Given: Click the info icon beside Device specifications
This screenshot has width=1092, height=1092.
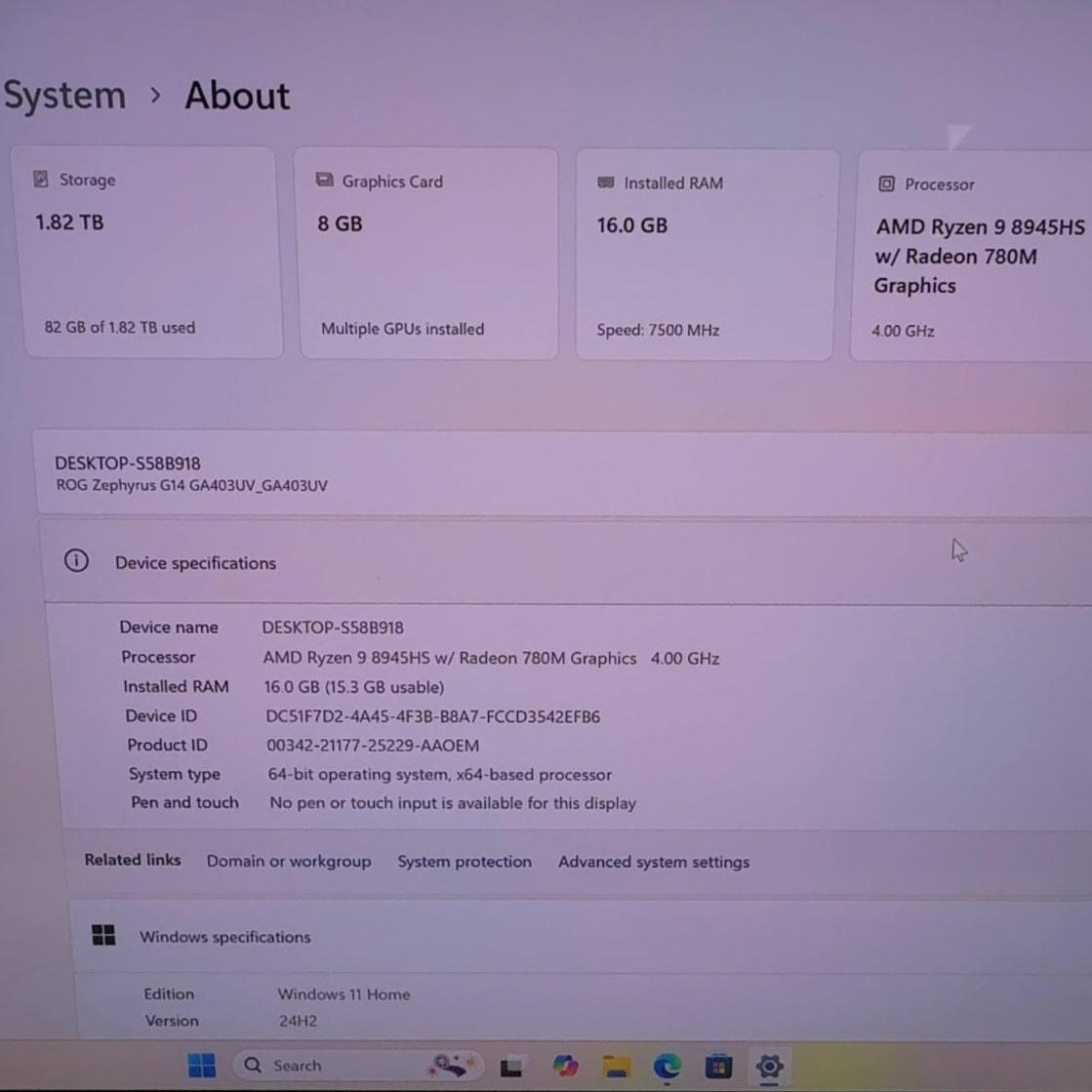Looking at the screenshot, I should click(76, 562).
